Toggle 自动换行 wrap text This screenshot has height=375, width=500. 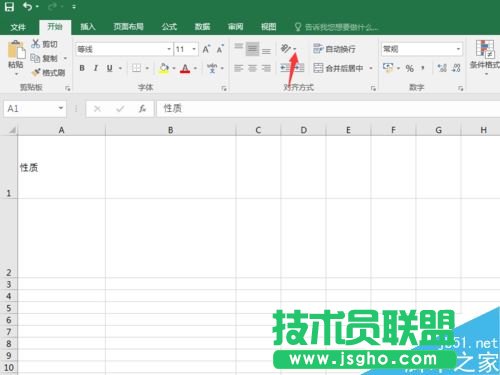(335, 49)
